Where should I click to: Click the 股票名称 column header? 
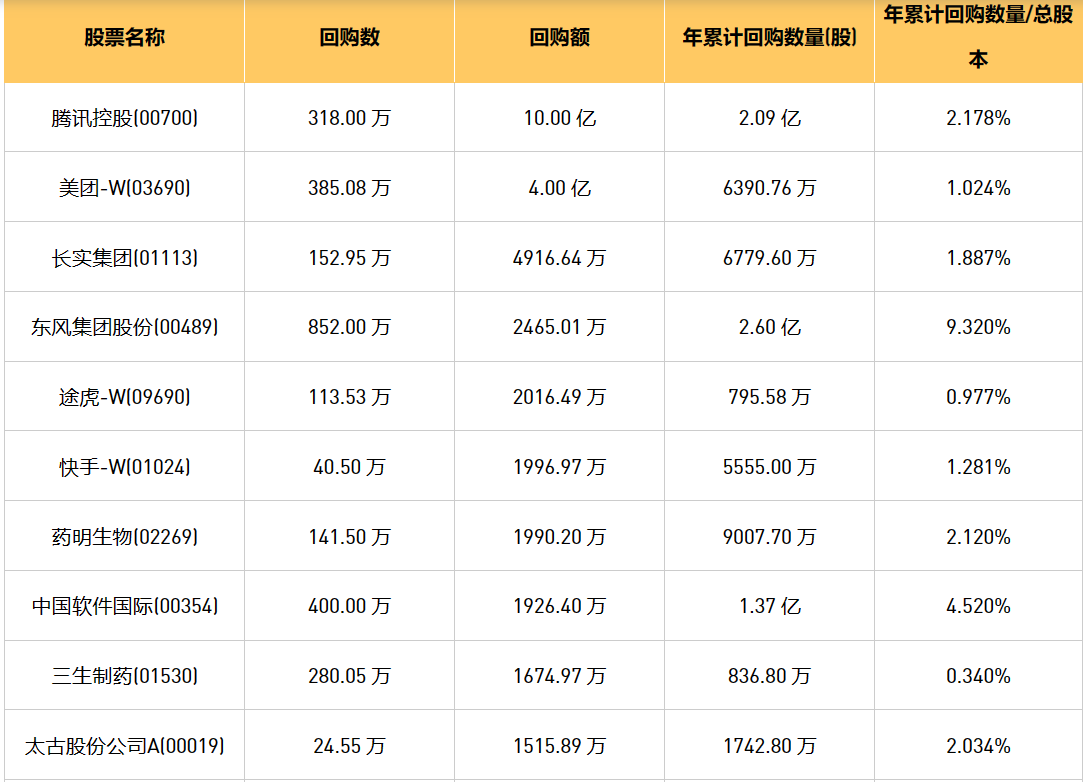point(124,38)
